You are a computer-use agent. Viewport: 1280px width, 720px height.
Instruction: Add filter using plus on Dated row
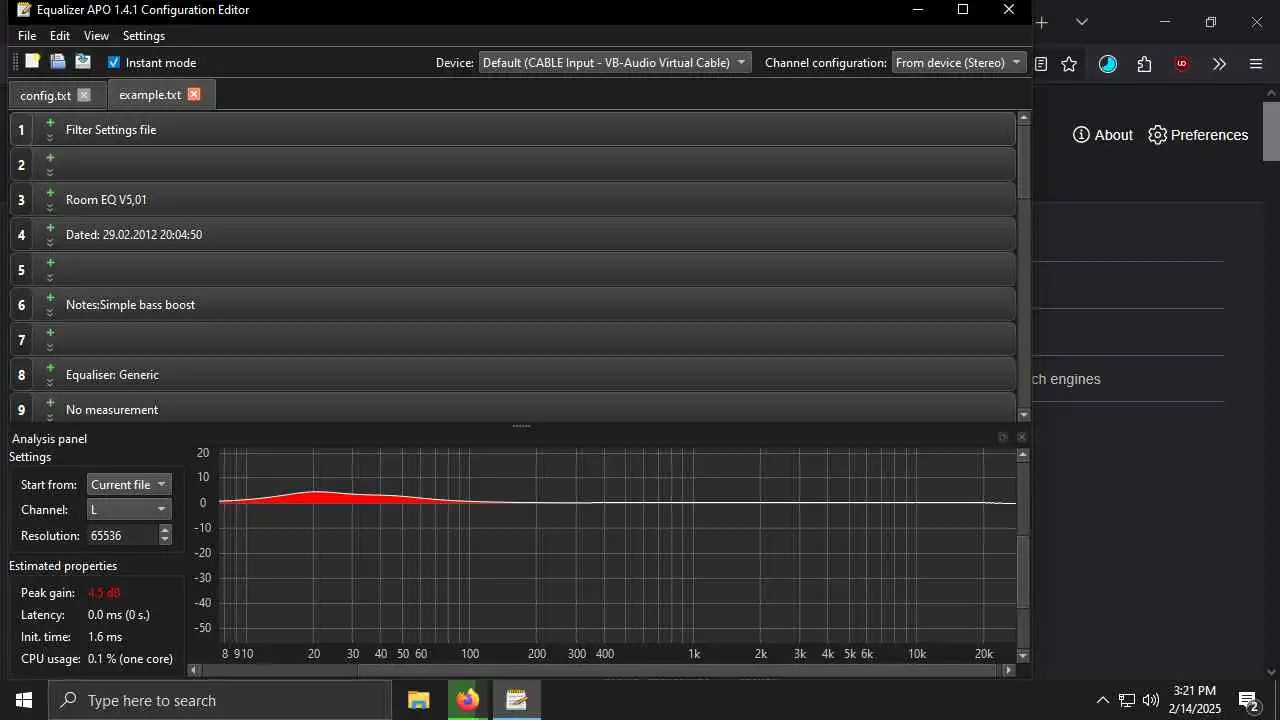(50, 228)
